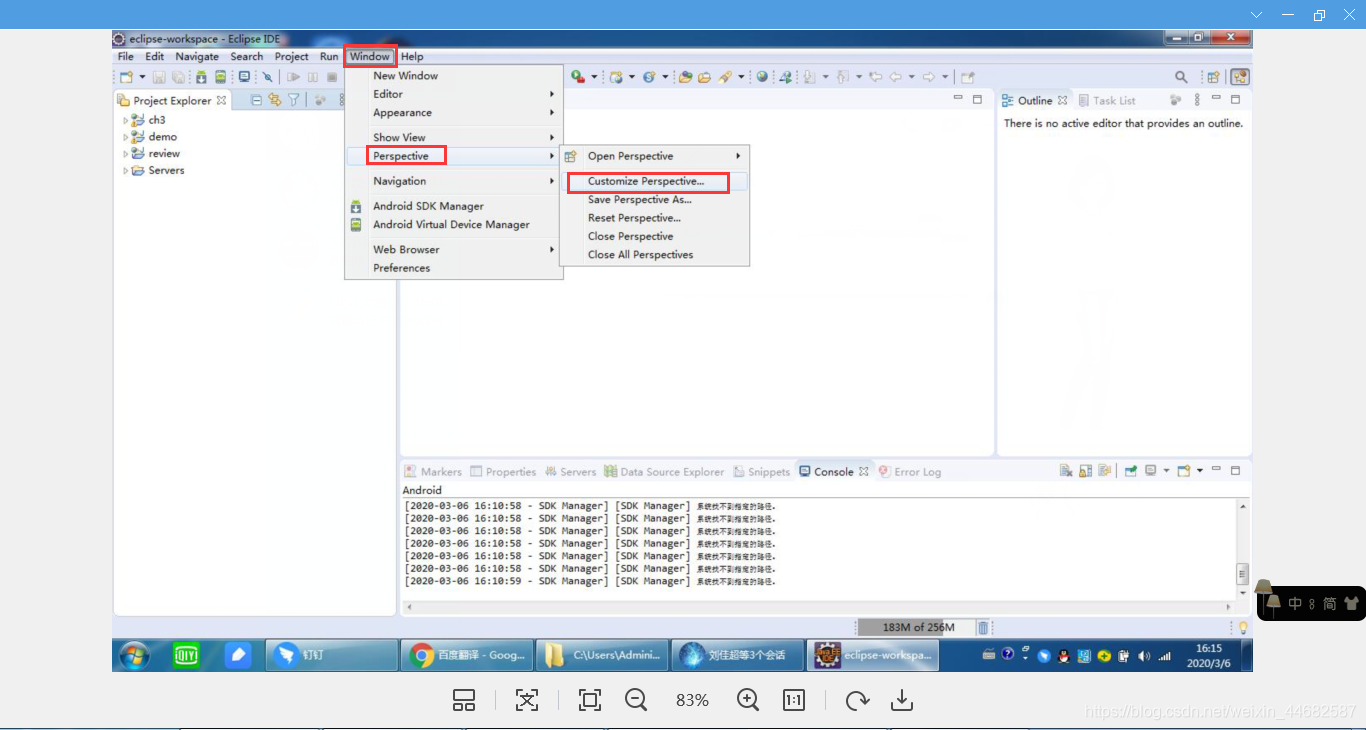The image size is (1366, 730).
Task: Click the Quick Access magnifier icon
Action: 1181,77
